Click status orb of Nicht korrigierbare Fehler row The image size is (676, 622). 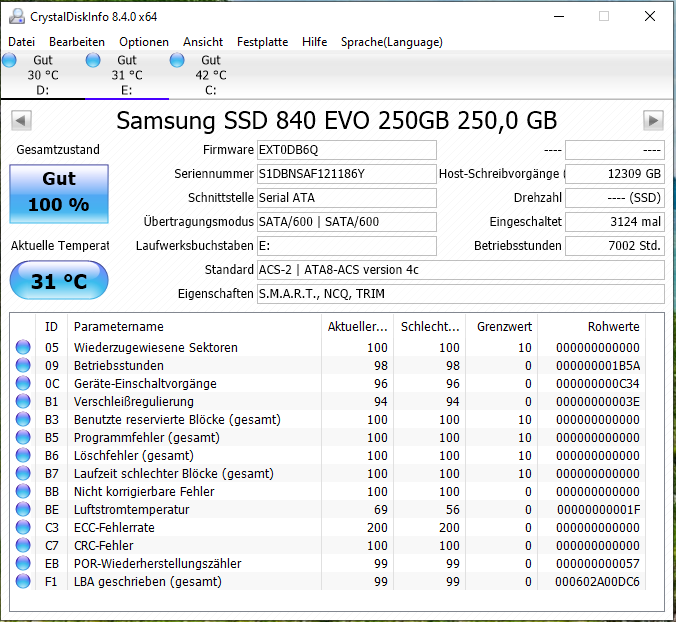pyautogui.click(x=23, y=491)
